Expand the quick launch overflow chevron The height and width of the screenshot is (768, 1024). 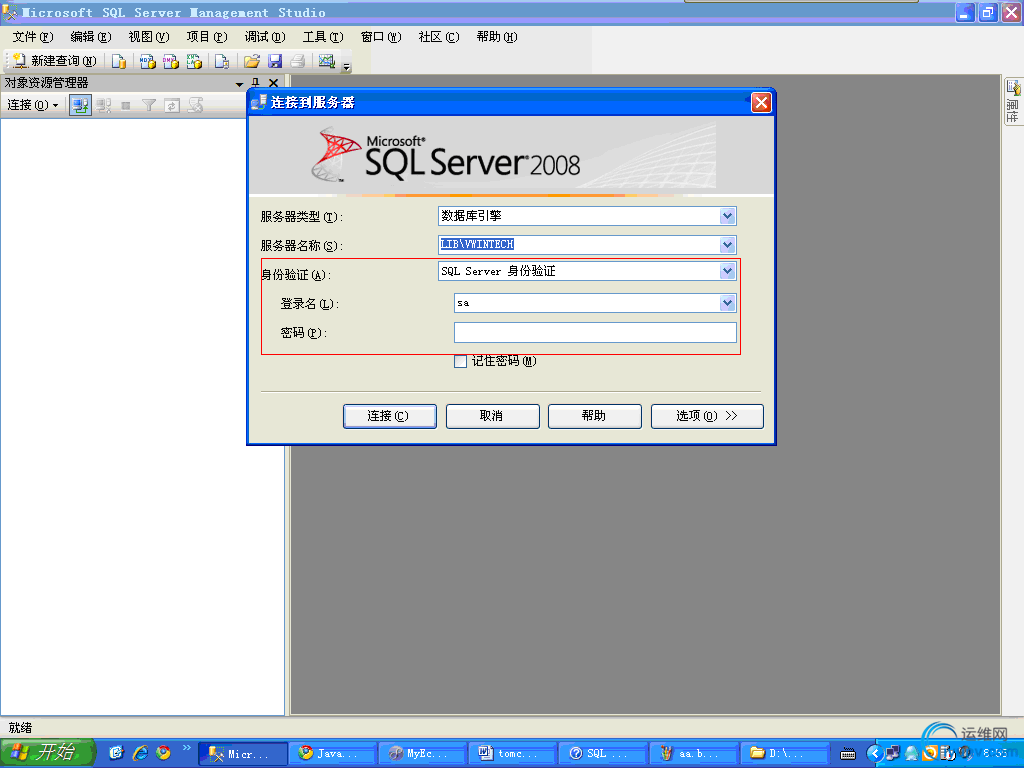[x=187, y=748]
